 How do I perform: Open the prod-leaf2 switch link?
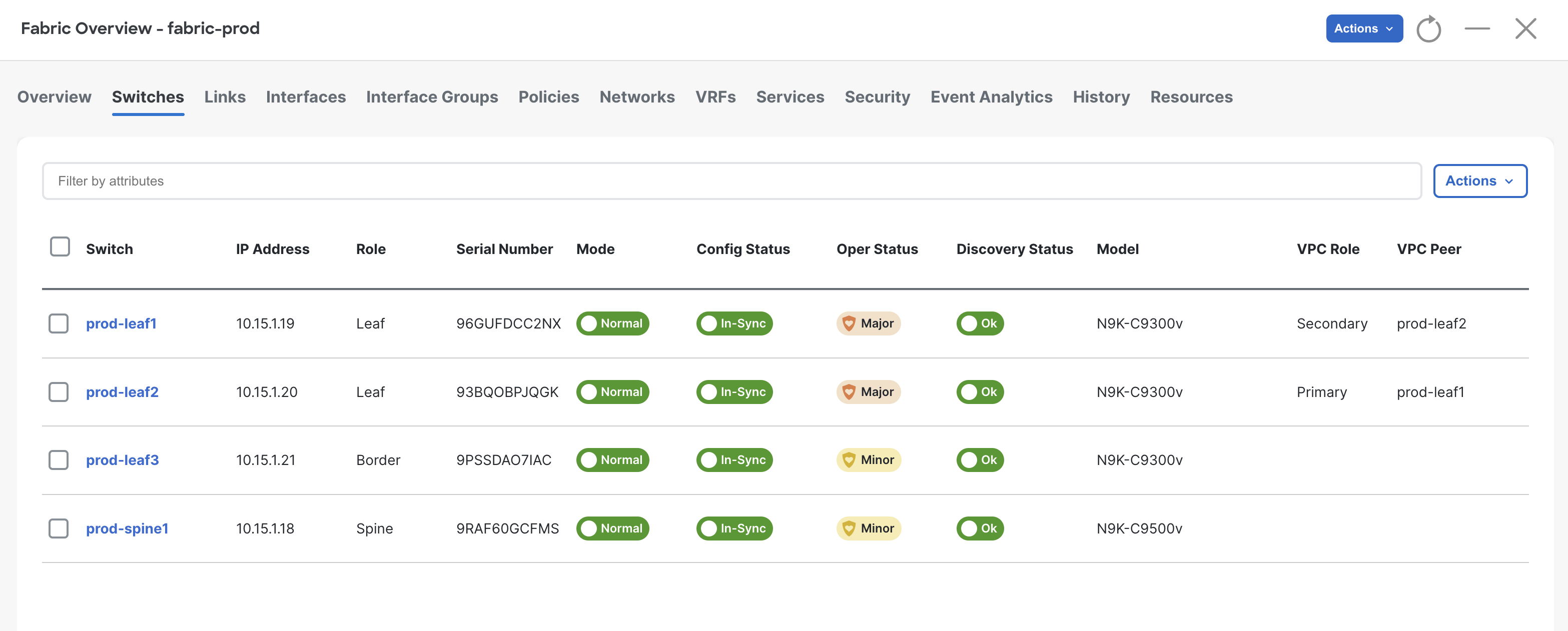pos(122,392)
